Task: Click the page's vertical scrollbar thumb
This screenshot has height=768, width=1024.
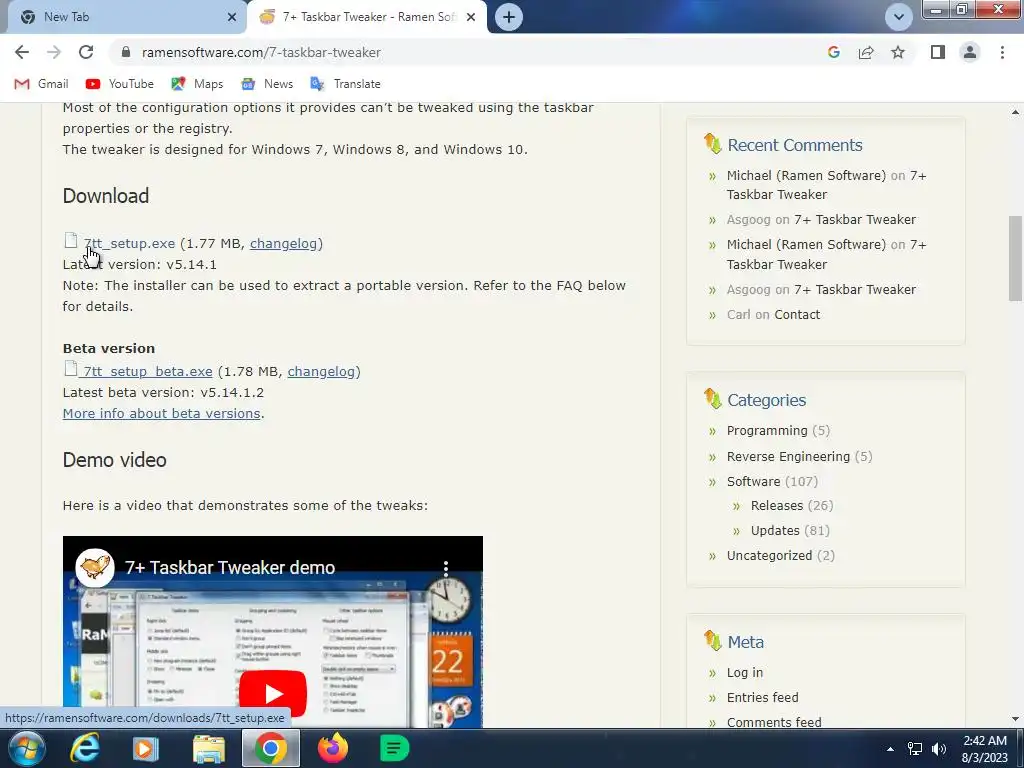Action: click(1015, 258)
